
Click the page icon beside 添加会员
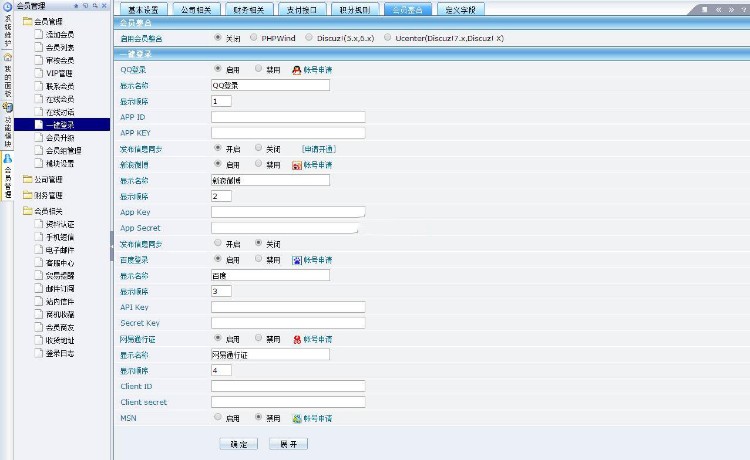39,34
